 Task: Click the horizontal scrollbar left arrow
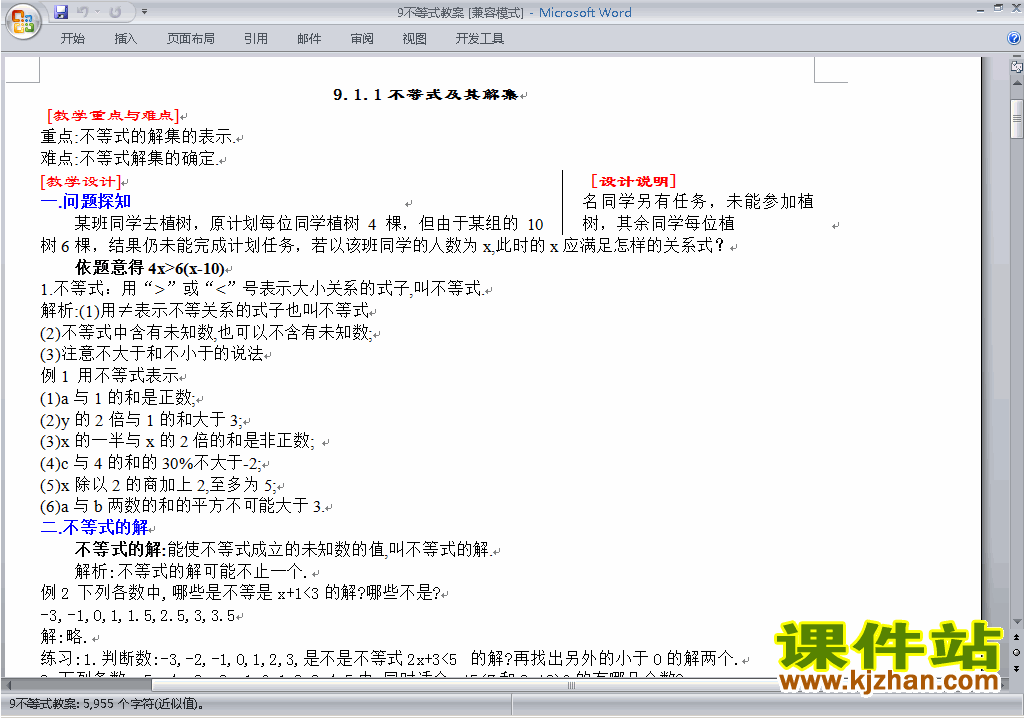9,685
